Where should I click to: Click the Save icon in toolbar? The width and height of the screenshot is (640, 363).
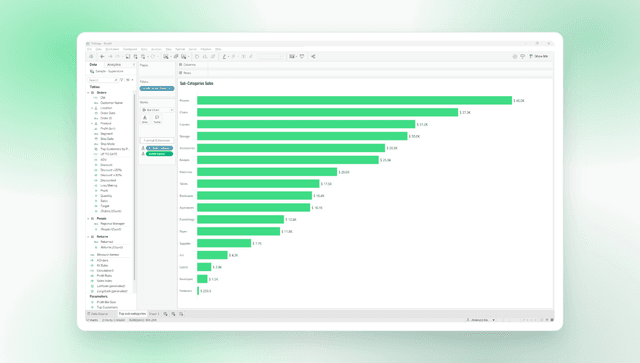pos(128,56)
